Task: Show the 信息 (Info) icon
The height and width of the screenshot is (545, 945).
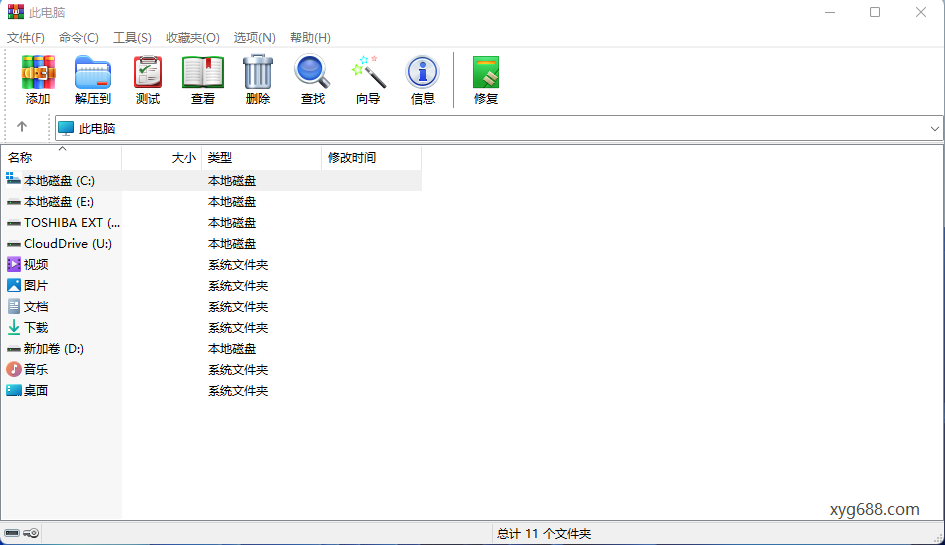Action: click(422, 72)
